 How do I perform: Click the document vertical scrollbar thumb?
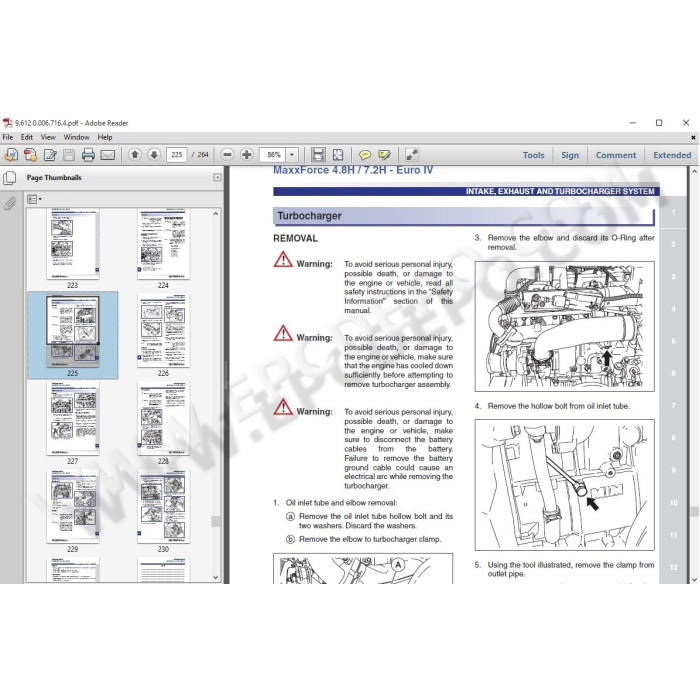tap(694, 512)
